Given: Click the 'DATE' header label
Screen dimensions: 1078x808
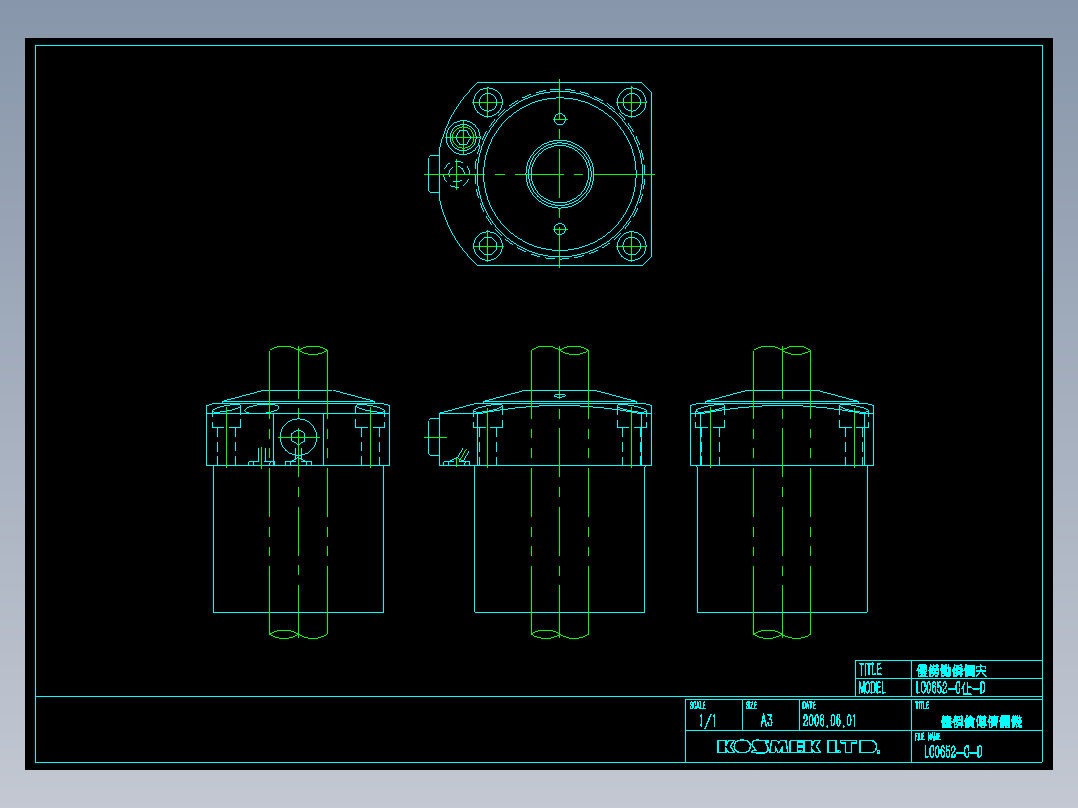Looking at the screenshot, I should click(x=809, y=706).
